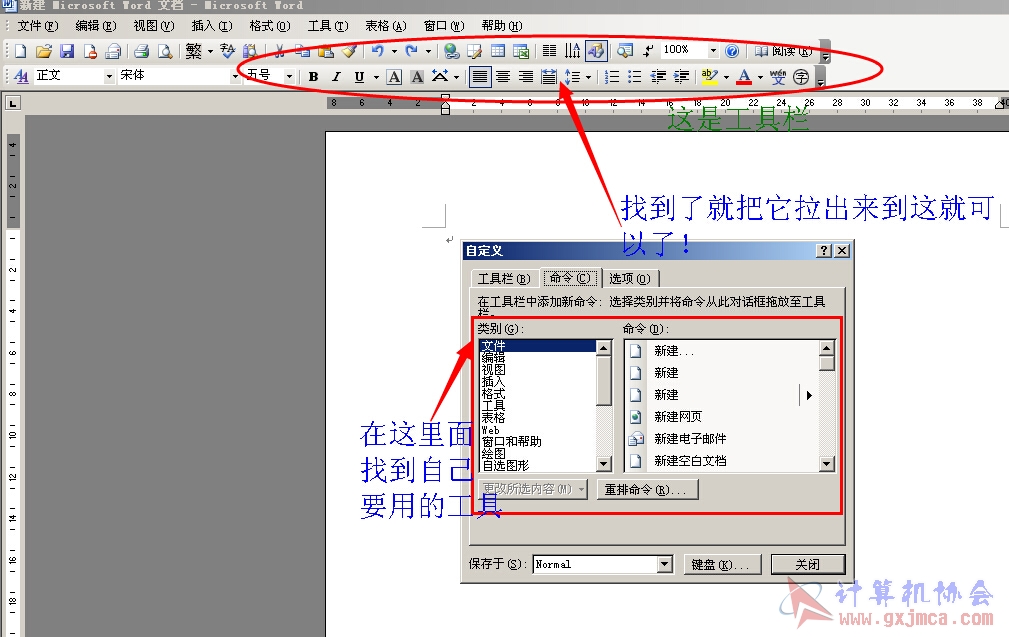Click the Phonetic Guide wén icon
The height and width of the screenshot is (637, 1009).
pyautogui.click(x=778, y=77)
